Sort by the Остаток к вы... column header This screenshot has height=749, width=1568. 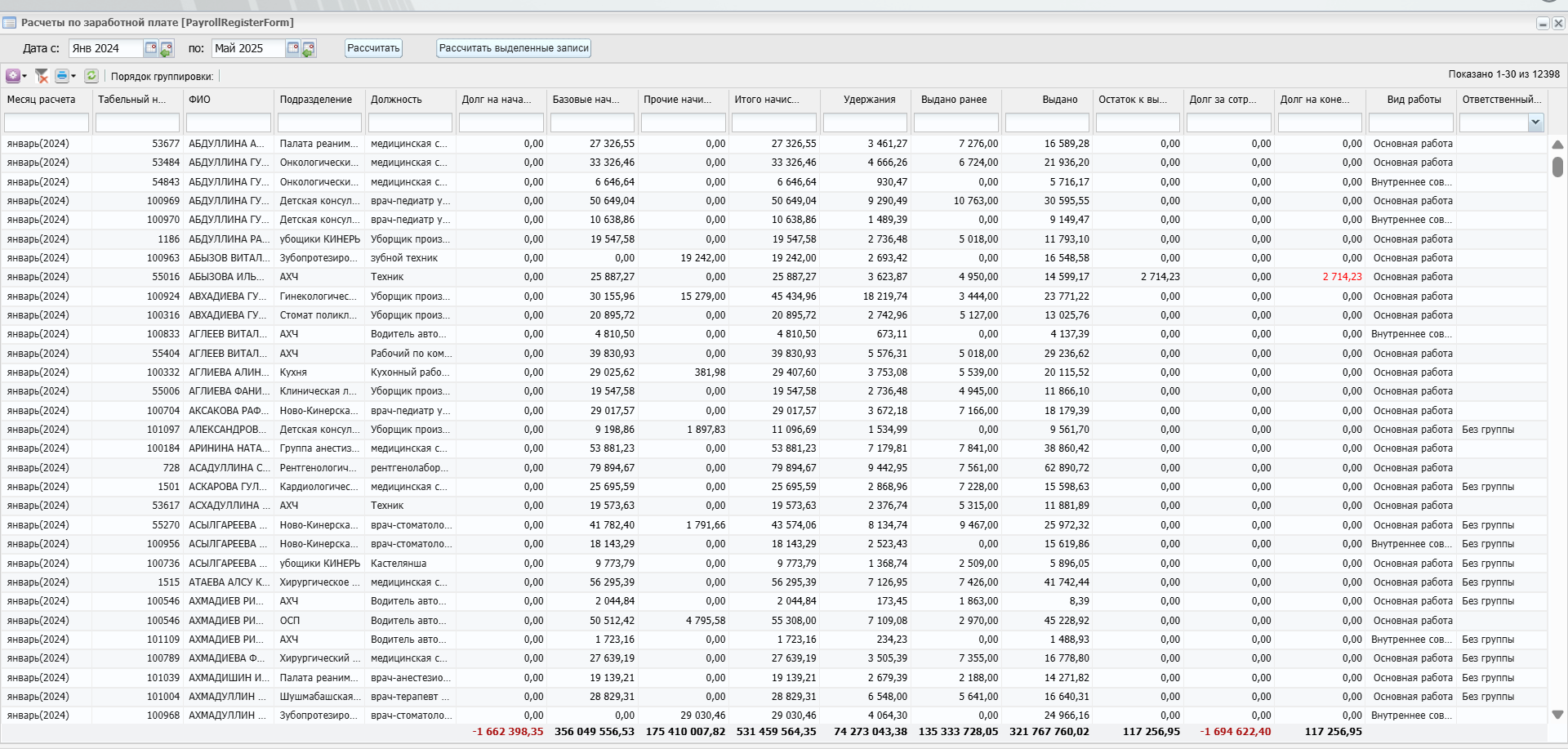(x=1138, y=100)
